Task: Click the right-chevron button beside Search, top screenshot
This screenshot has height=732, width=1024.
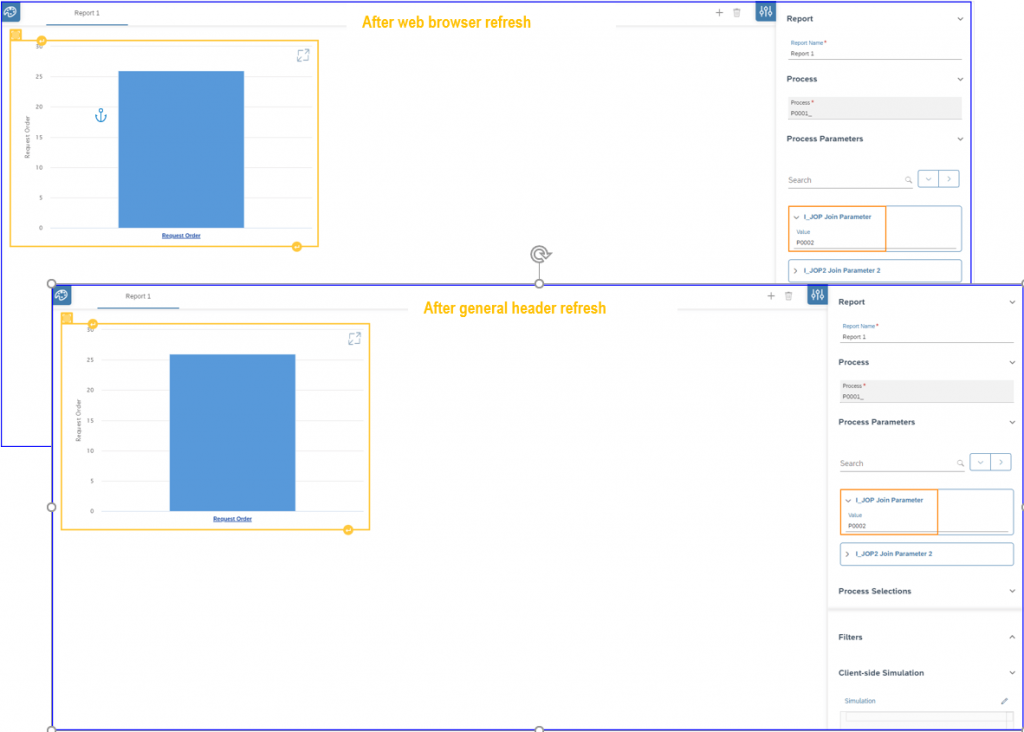Action: click(x=949, y=179)
